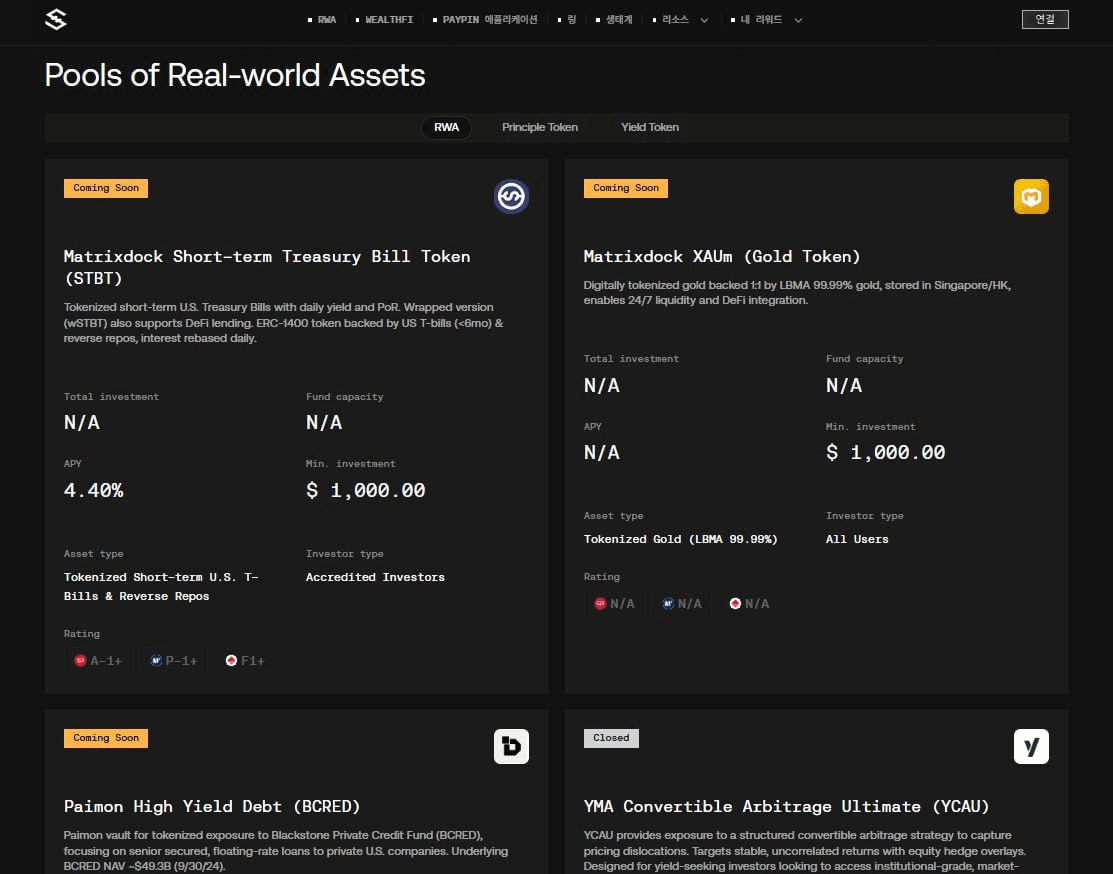Click XAUm card APY N/A value
1113x874 pixels.
point(601,452)
